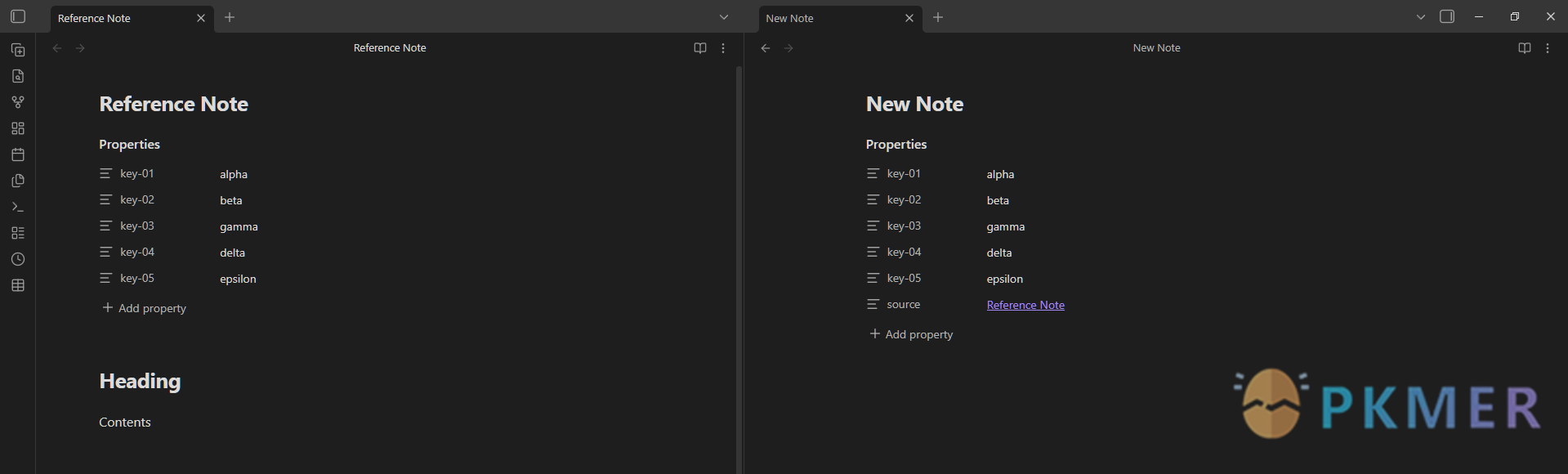Image resolution: width=1568 pixels, height=474 pixels.
Task: Click the clock icon in ribbon
Action: tap(18, 259)
